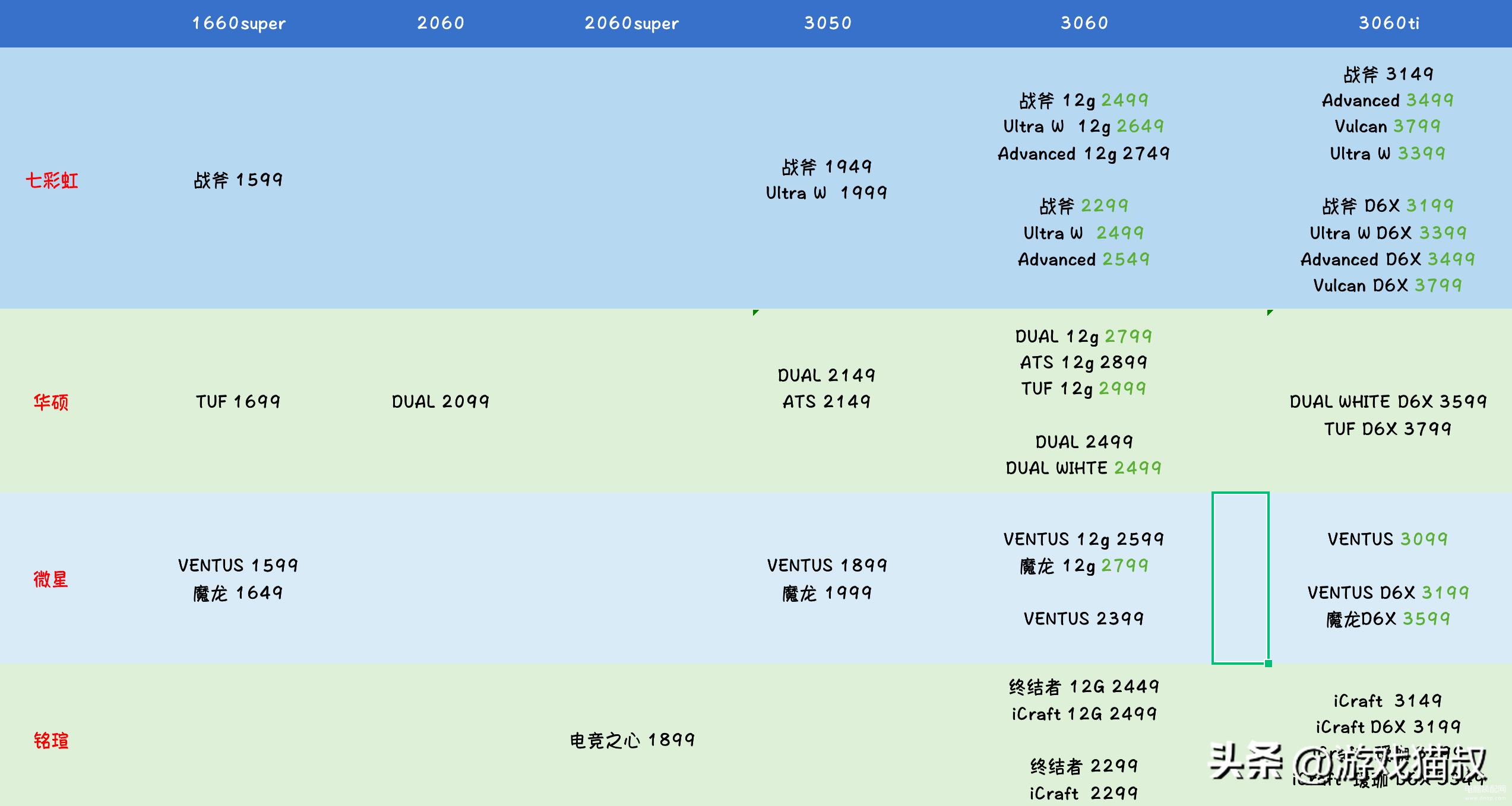This screenshot has width=1512, height=806.
Task: Click the 魔龙 12g 2799 entry
Action: [x=1084, y=566]
